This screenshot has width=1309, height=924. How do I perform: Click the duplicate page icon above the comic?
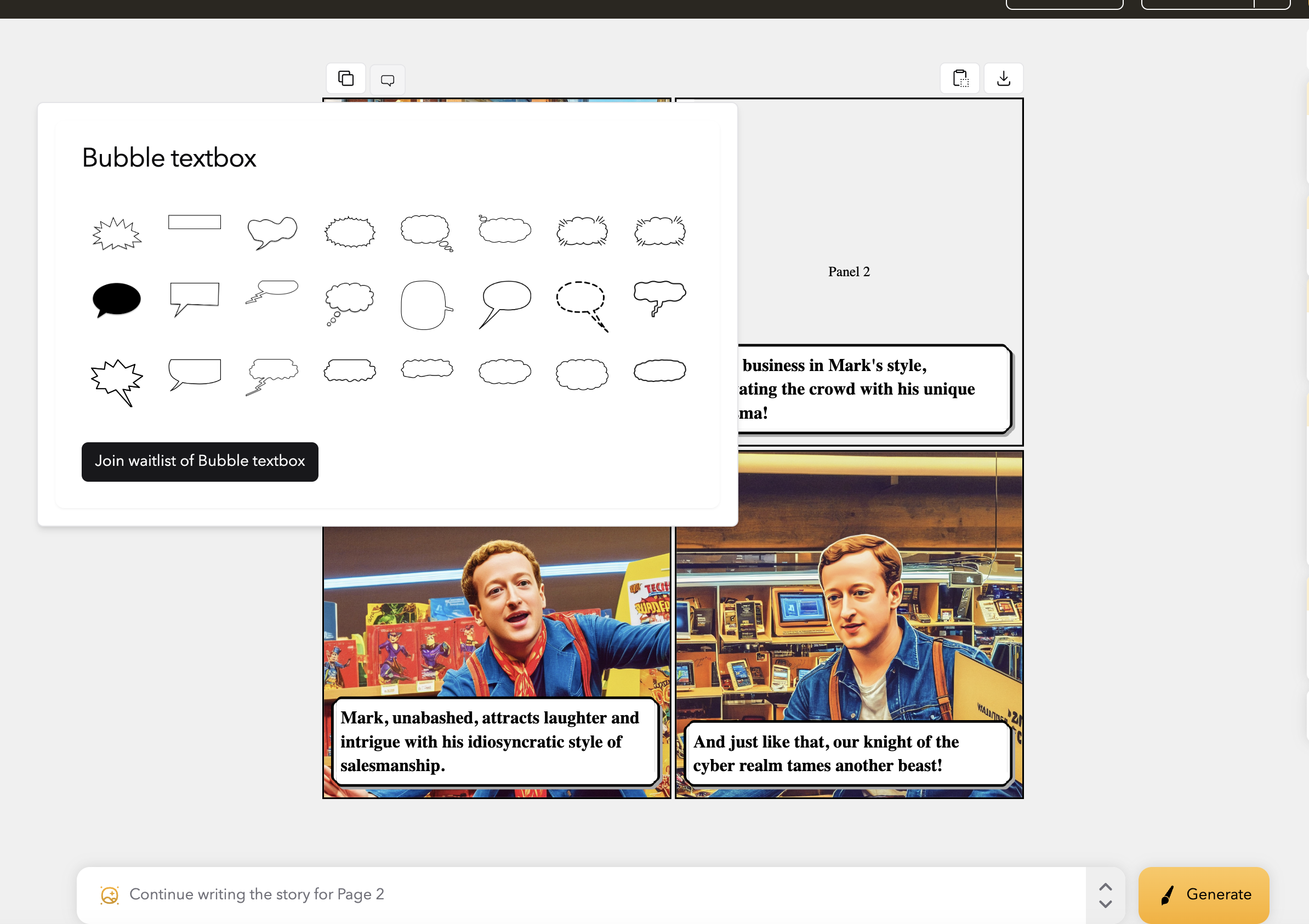[x=345, y=78]
